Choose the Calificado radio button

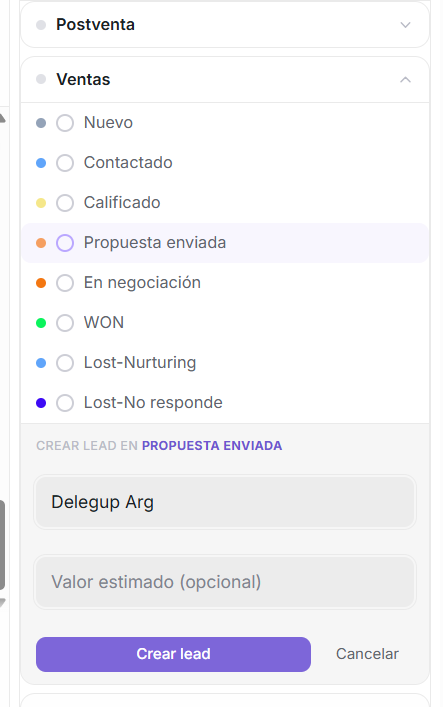65,203
